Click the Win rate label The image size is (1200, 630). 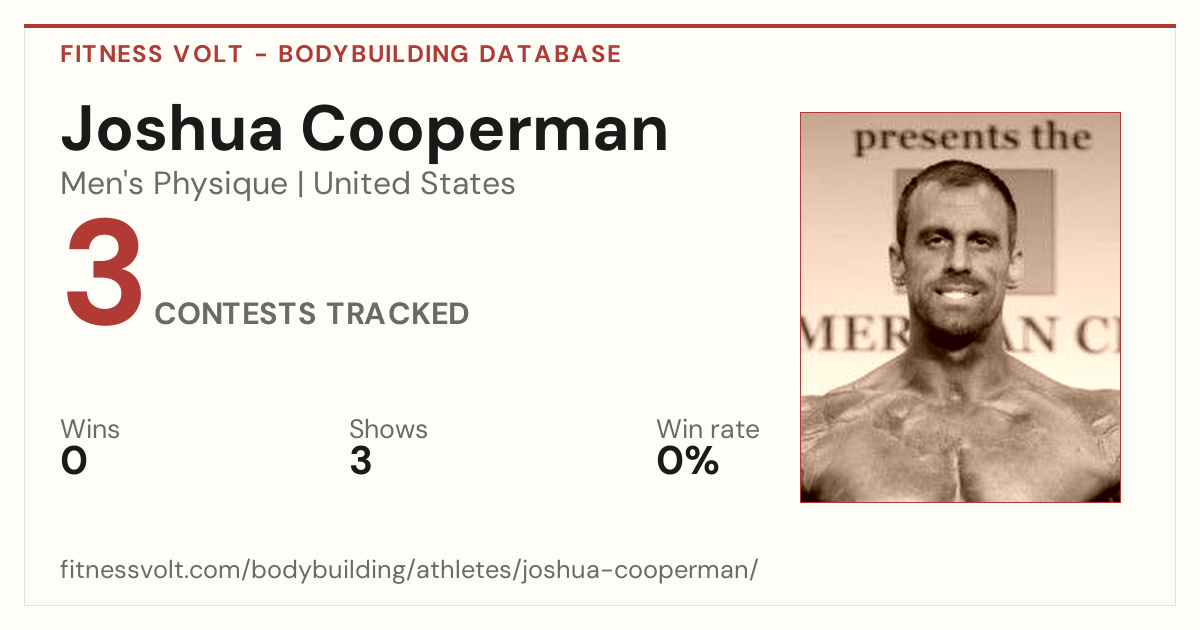coord(708,430)
